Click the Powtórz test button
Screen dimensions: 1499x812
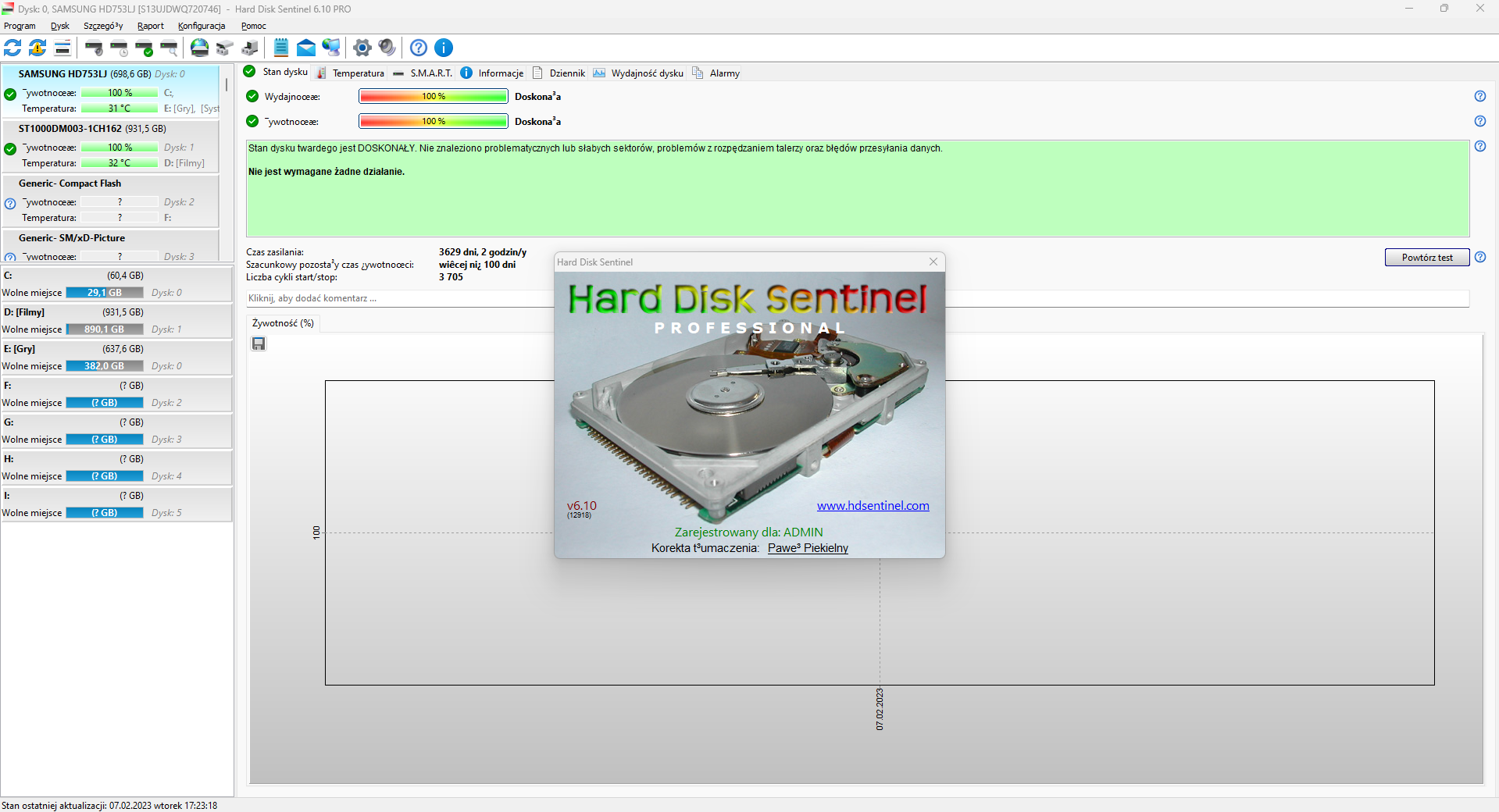pyautogui.click(x=1427, y=258)
